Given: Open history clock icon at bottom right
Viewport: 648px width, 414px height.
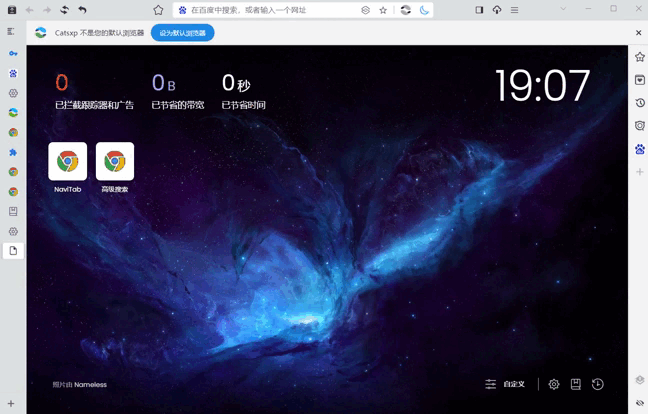Looking at the screenshot, I should pos(598,384).
